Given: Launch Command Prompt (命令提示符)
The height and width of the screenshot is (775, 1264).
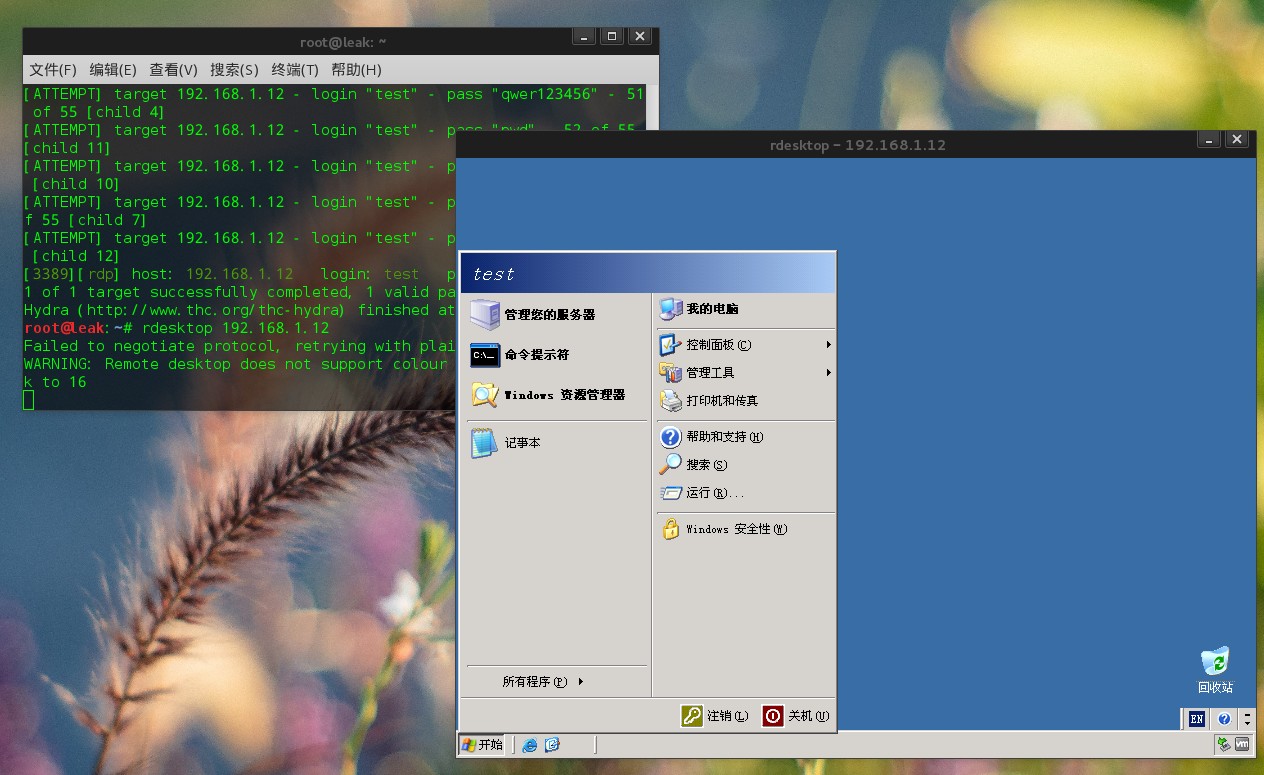Looking at the screenshot, I should [536, 355].
